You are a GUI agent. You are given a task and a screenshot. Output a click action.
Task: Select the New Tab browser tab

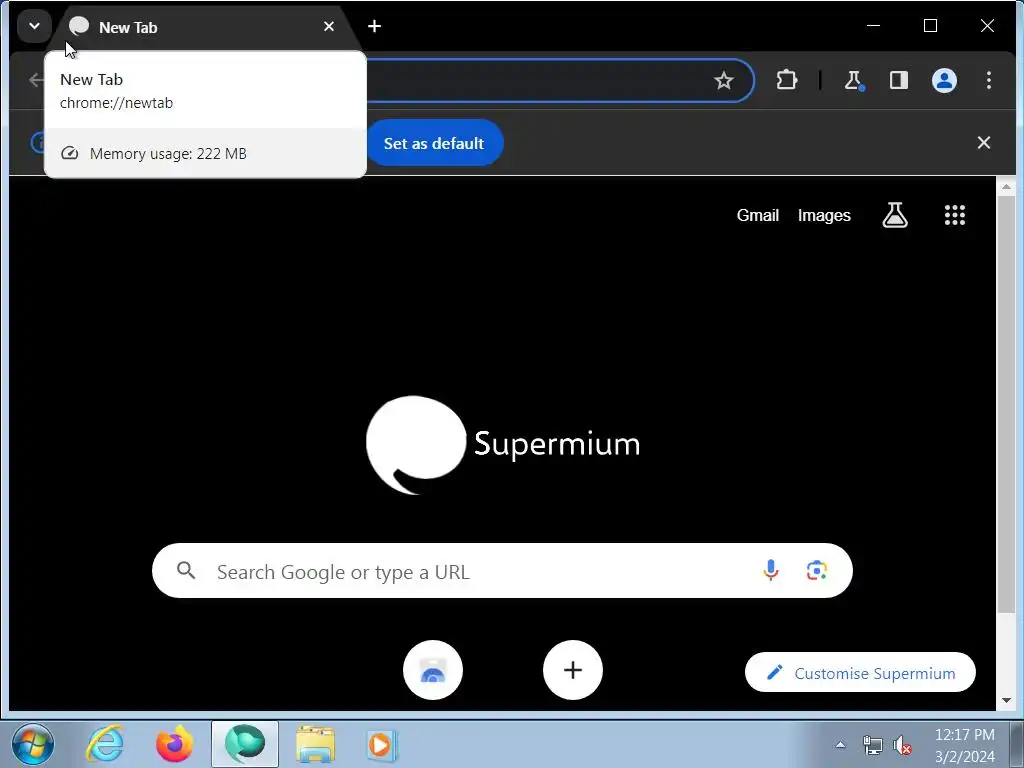click(x=200, y=27)
